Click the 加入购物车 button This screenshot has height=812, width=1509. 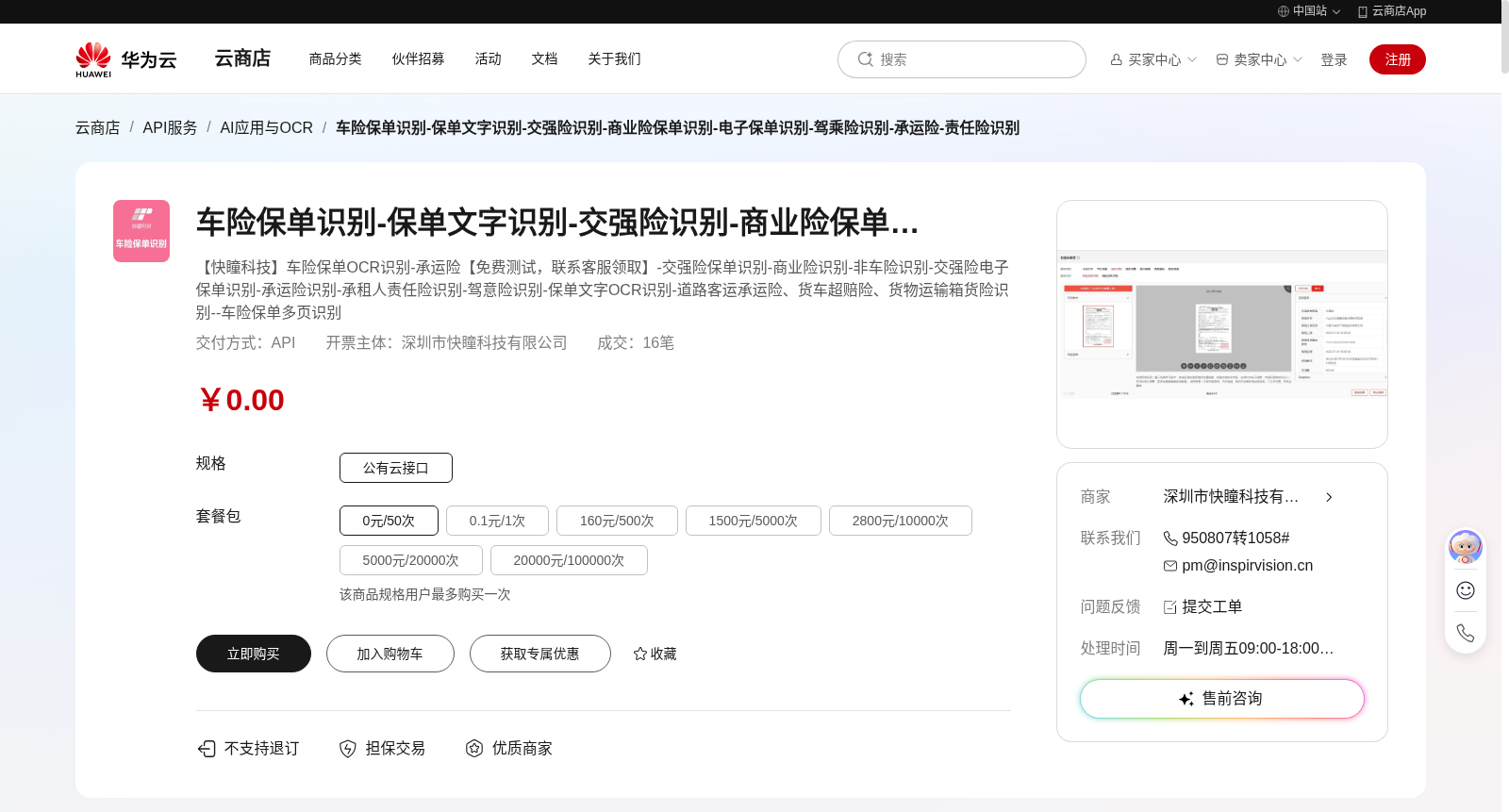pos(390,654)
